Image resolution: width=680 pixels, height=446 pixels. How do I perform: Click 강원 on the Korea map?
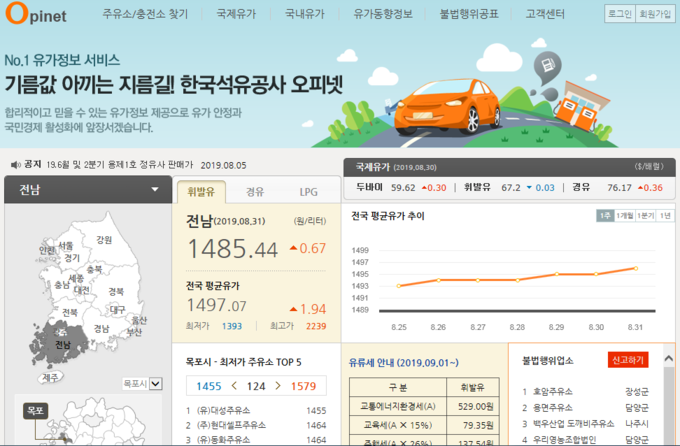pos(104,239)
